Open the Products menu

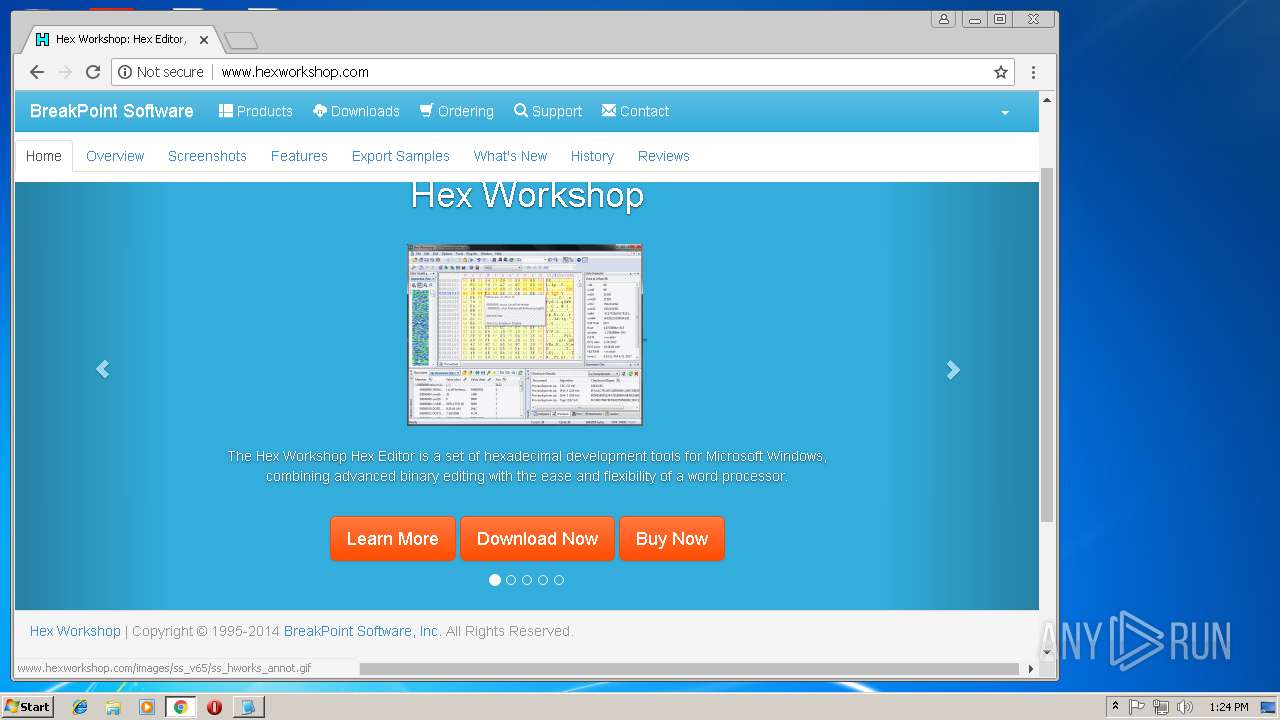coord(256,111)
